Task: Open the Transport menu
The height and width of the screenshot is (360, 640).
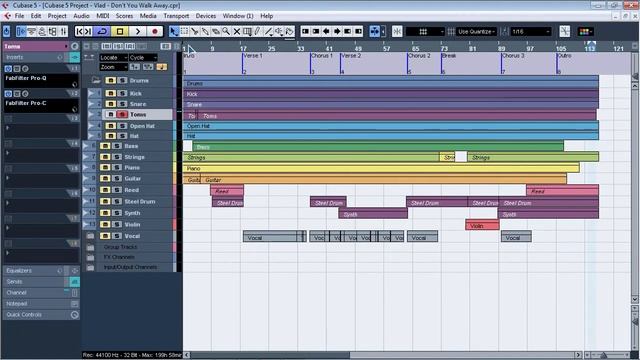Action: point(176,16)
